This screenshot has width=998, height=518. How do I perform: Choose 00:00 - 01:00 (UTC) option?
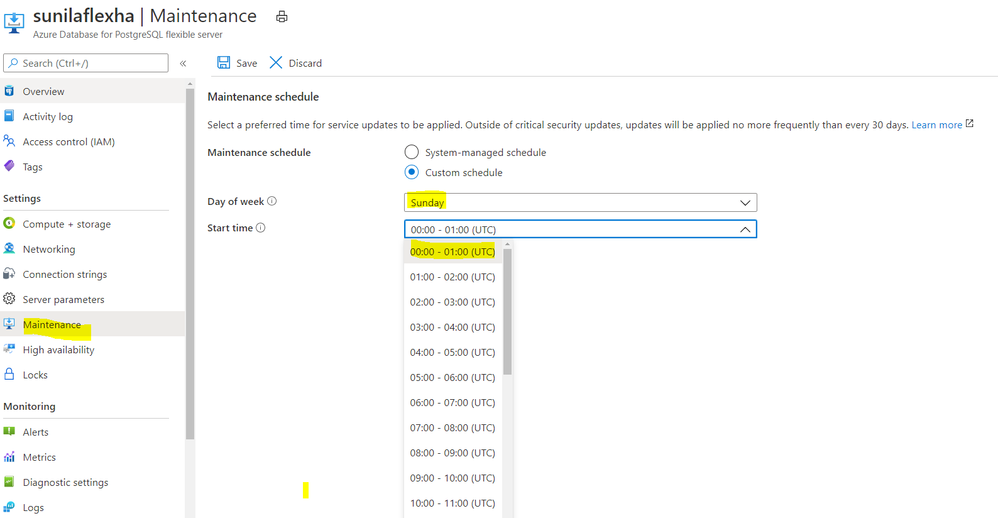tap(453, 252)
